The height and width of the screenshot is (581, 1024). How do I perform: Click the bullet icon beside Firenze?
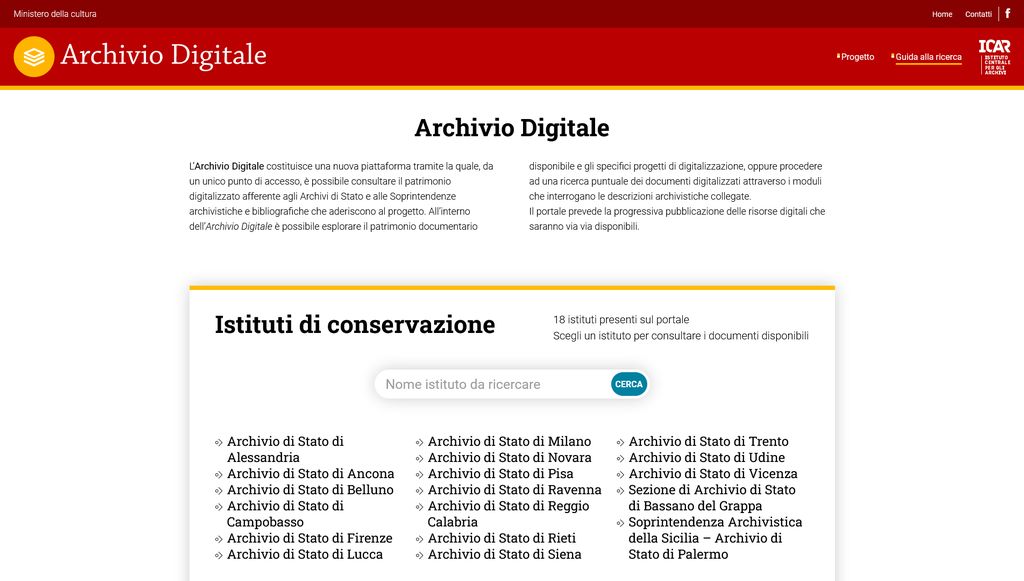pyautogui.click(x=219, y=539)
